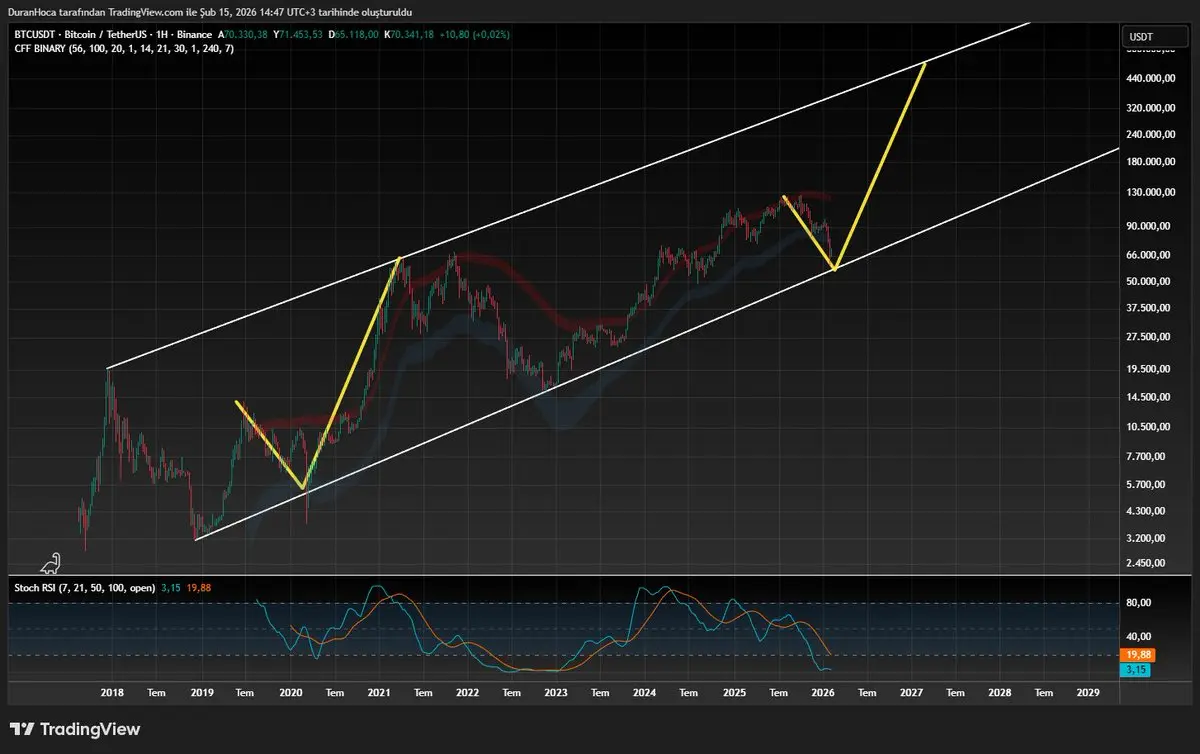This screenshot has width=1200, height=754.
Task: Click the cyan 3,15 axis value badge
Action: pos(1137,670)
